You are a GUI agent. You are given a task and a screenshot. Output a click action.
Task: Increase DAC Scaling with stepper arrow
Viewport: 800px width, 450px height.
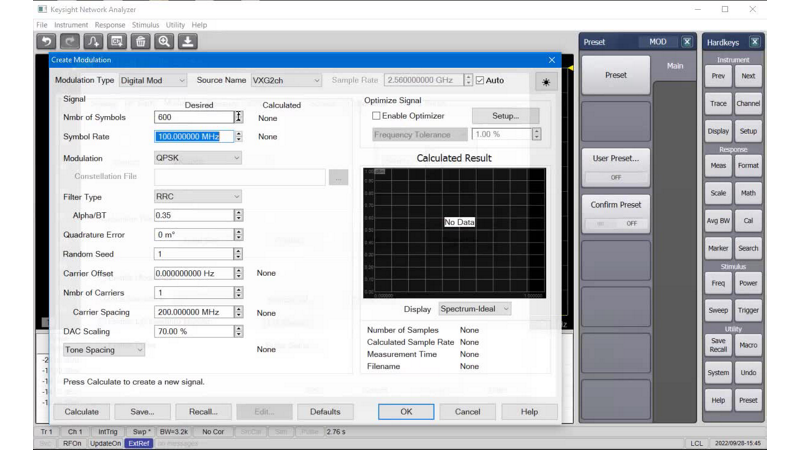[x=238, y=329]
